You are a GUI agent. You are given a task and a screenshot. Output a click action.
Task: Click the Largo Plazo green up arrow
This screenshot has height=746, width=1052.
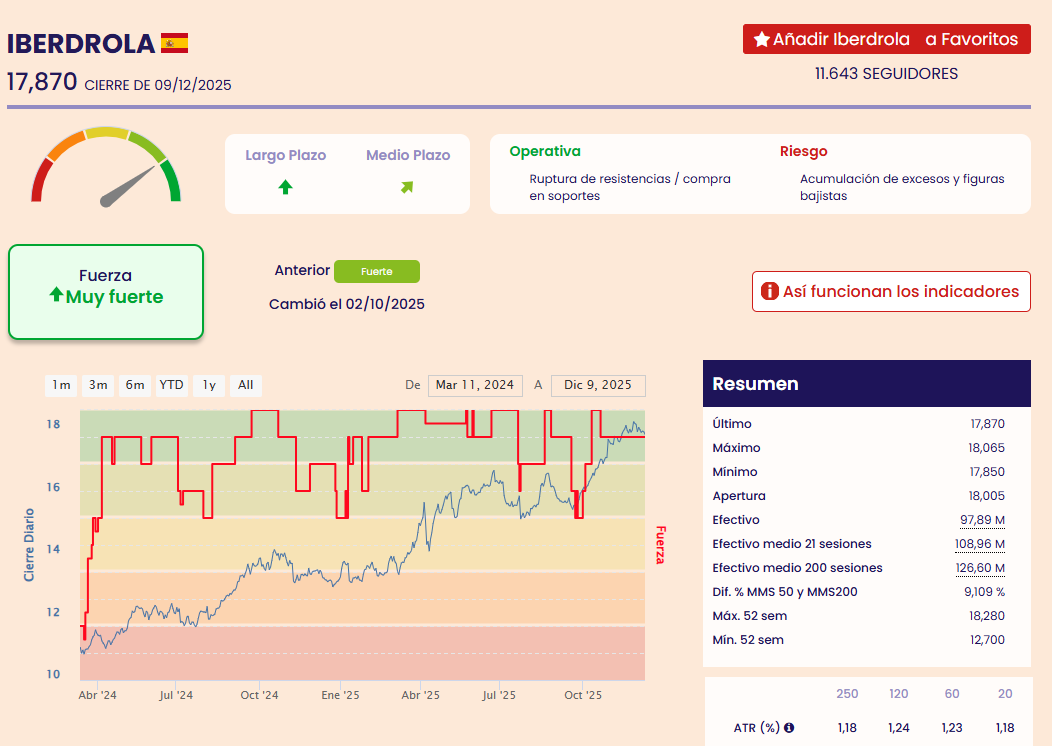pos(285,187)
